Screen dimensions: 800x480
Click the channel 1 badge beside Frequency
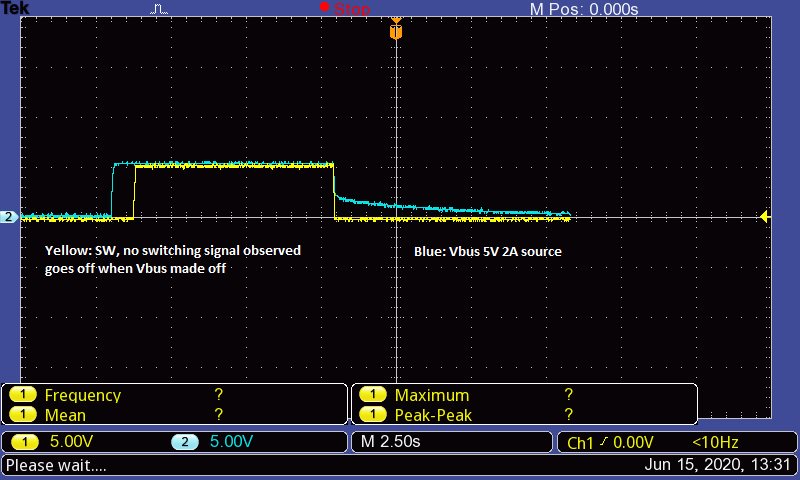pos(23,394)
